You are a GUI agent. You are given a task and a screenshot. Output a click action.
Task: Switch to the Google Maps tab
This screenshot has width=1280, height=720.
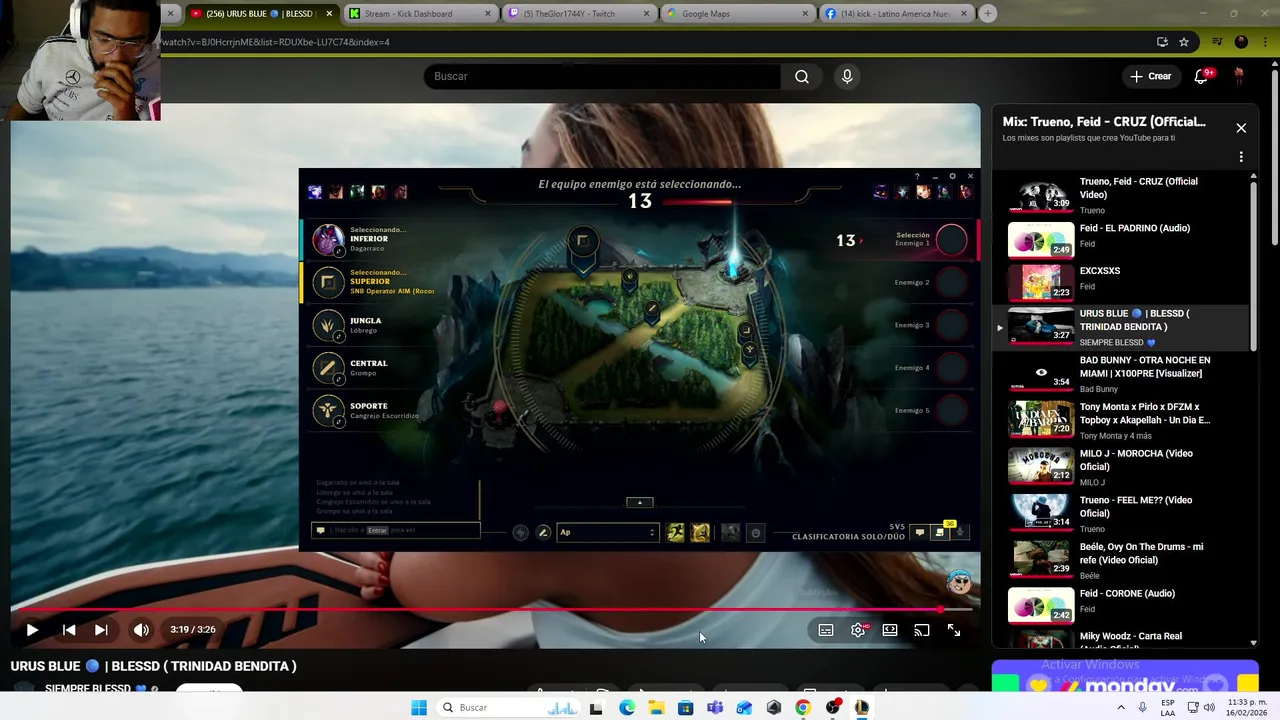(736, 14)
